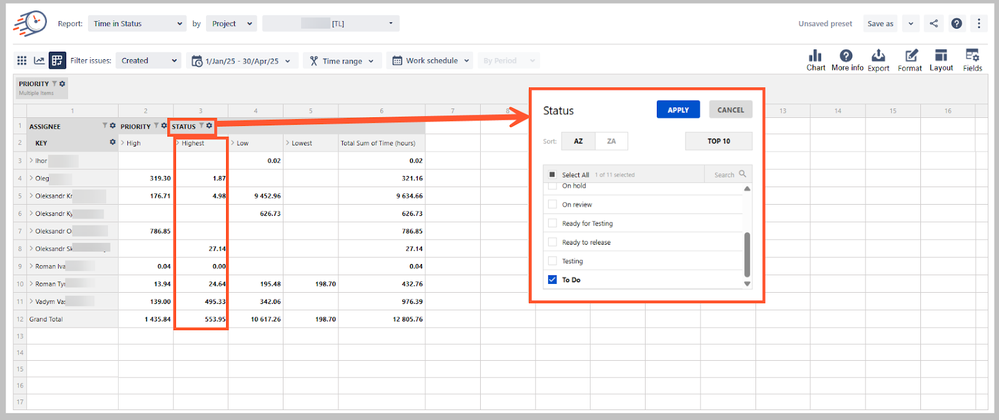Filter the PRIORITY column header field
The height and width of the screenshot is (420, 999).
point(155,126)
